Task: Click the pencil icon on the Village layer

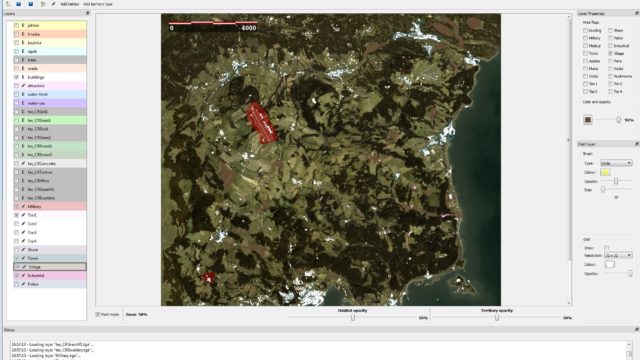Action: (23, 267)
